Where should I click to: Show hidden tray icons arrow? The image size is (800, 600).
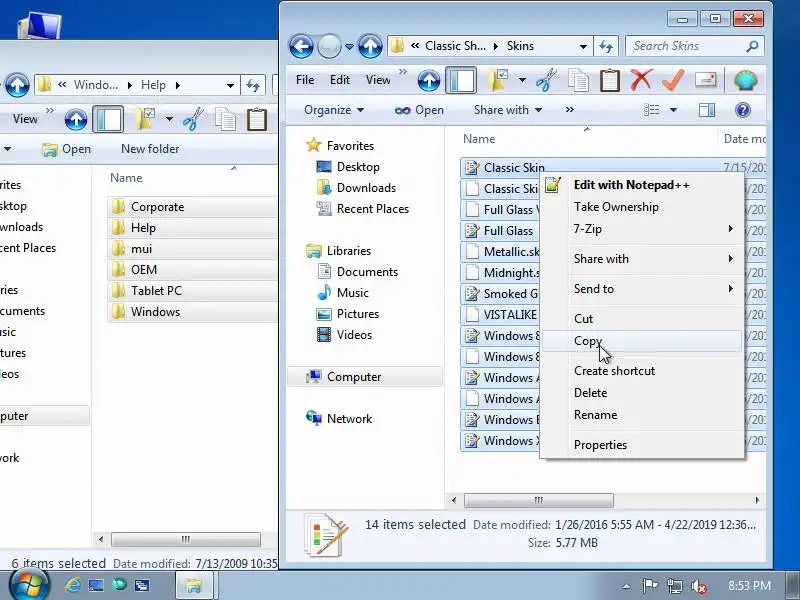(x=627, y=586)
